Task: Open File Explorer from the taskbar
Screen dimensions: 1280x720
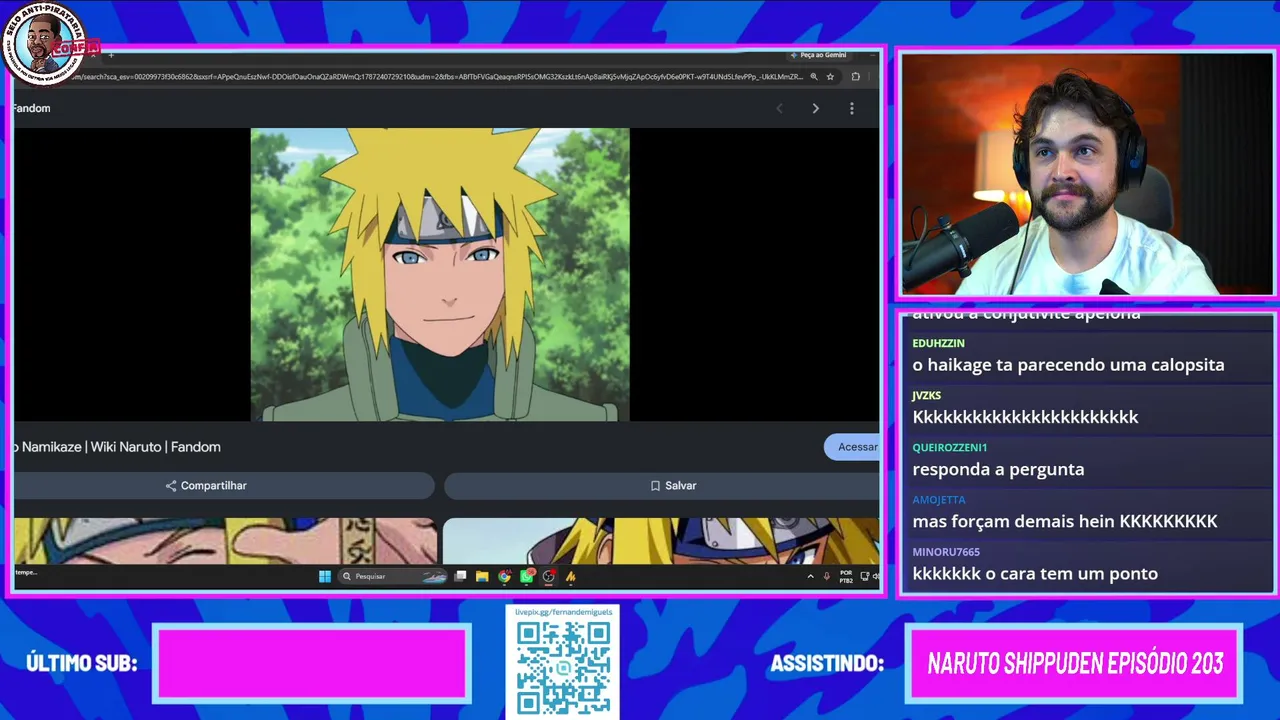Action: [x=482, y=576]
